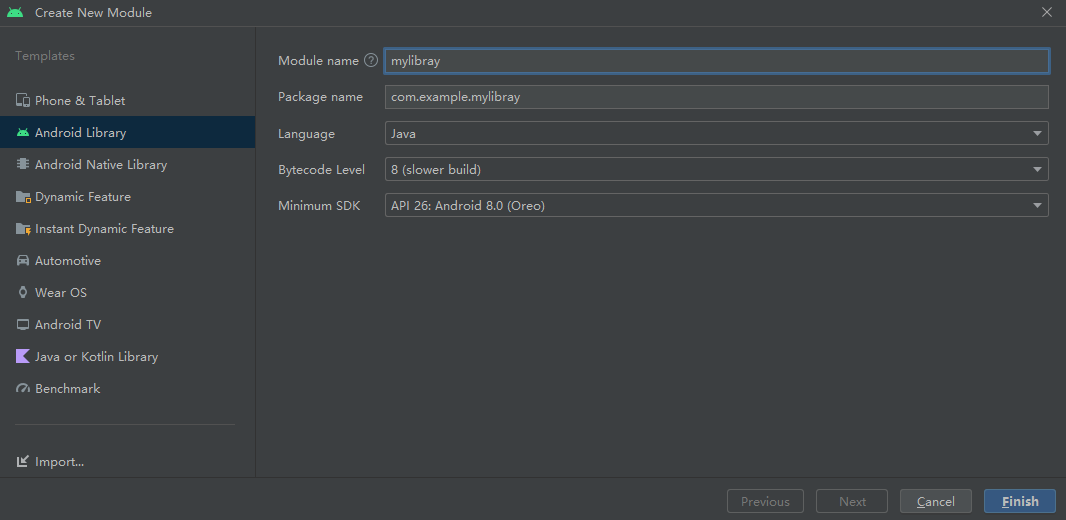The image size is (1066, 520).
Task: Choose the Android Native Library template icon
Action: 23,164
